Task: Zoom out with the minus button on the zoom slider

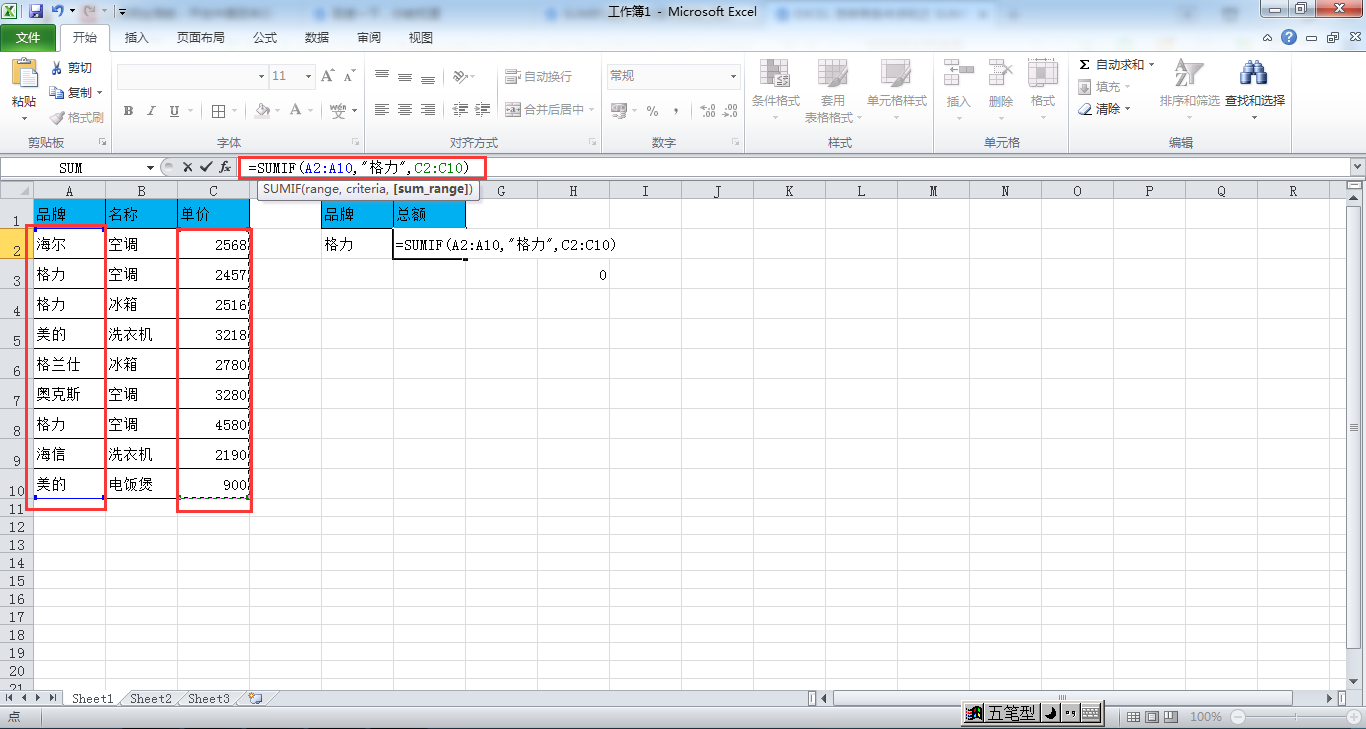Action: [x=1238, y=717]
